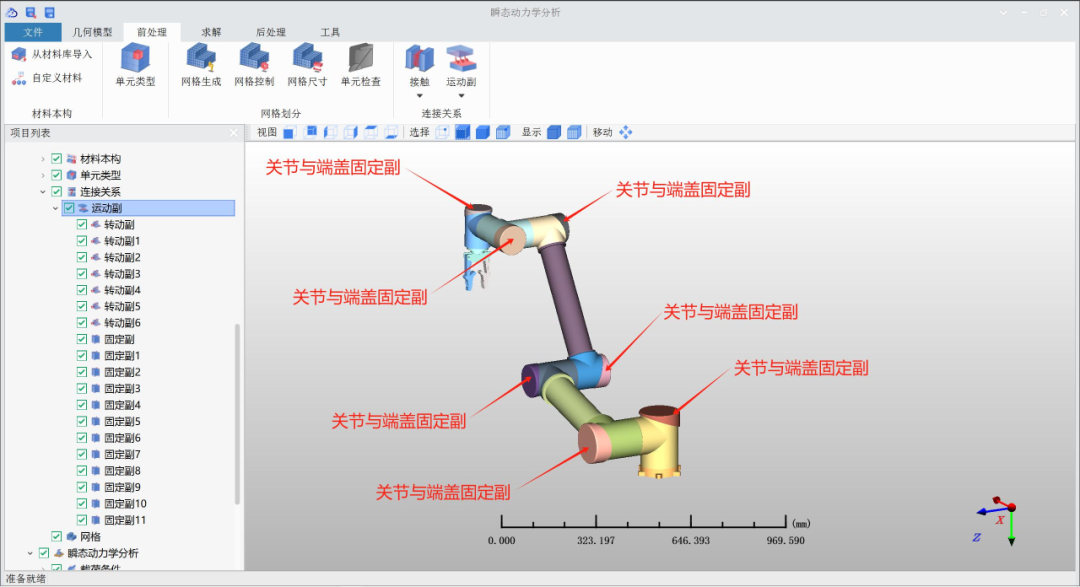
Task: Import from material library (从材料库导入)
Action: tap(52, 54)
